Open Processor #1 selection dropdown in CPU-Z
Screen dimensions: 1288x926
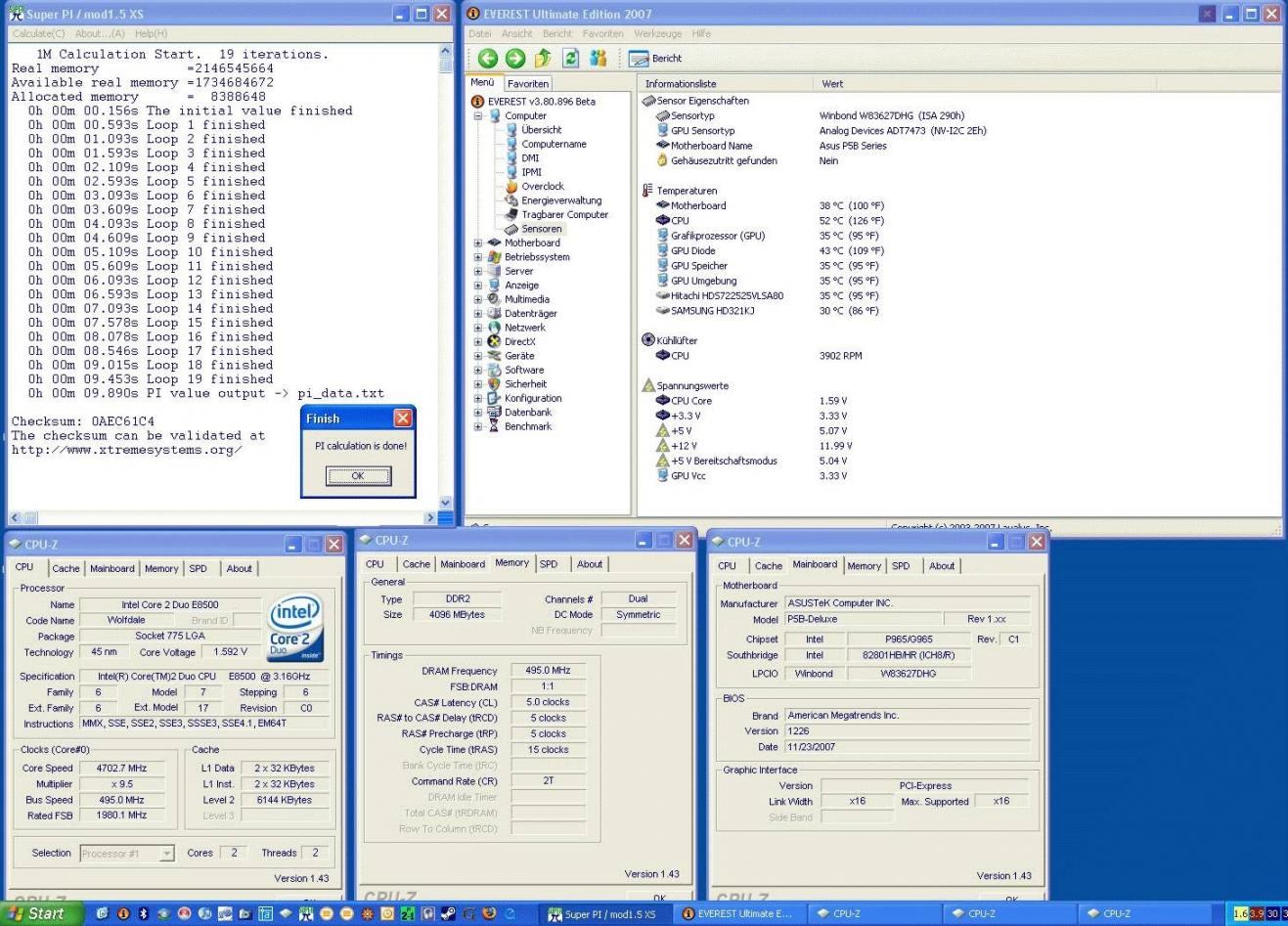point(166,854)
